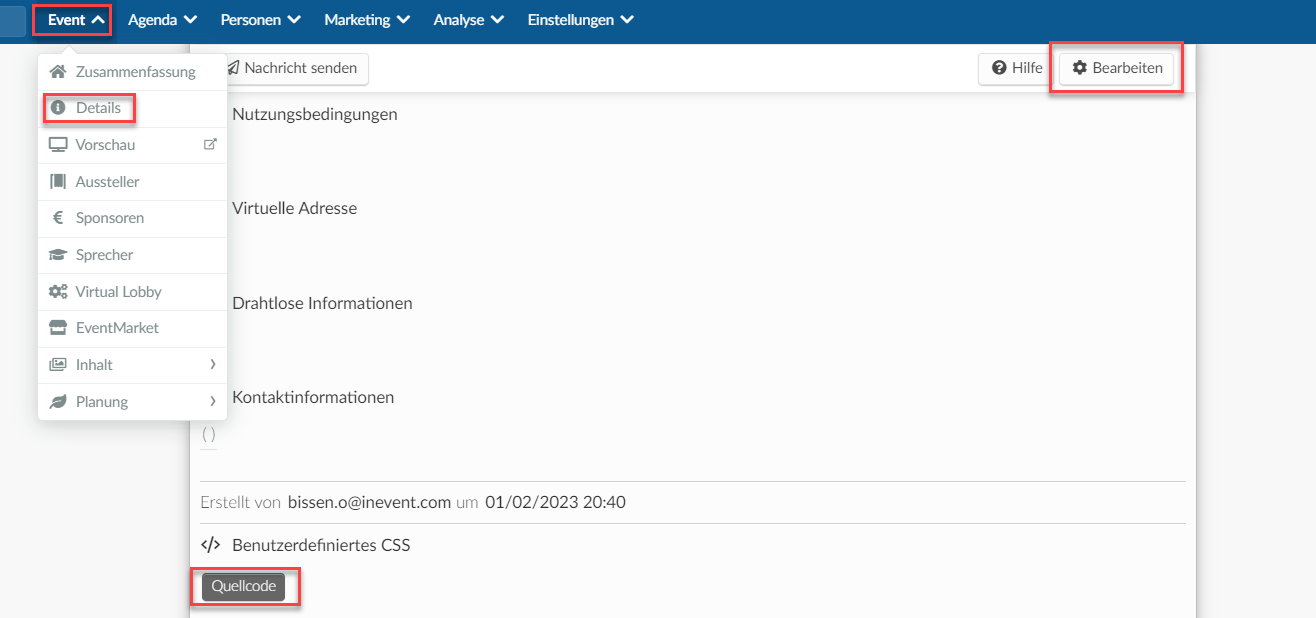
Task: Click the paper plane icon in Nachricht senden
Action: pyautogui.click(x=233, y=68)
